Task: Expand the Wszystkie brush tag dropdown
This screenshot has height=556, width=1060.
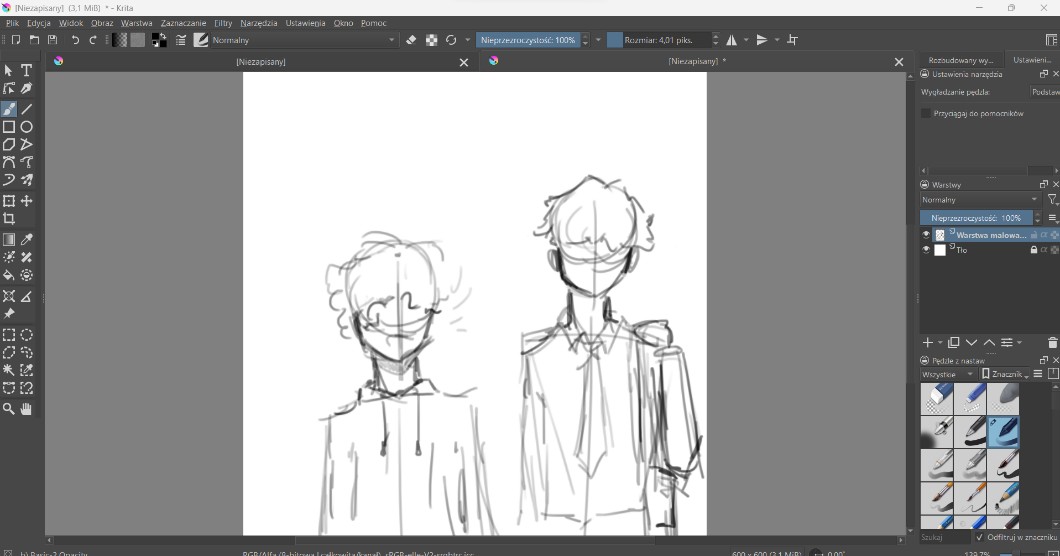Action: coord(947,374)
